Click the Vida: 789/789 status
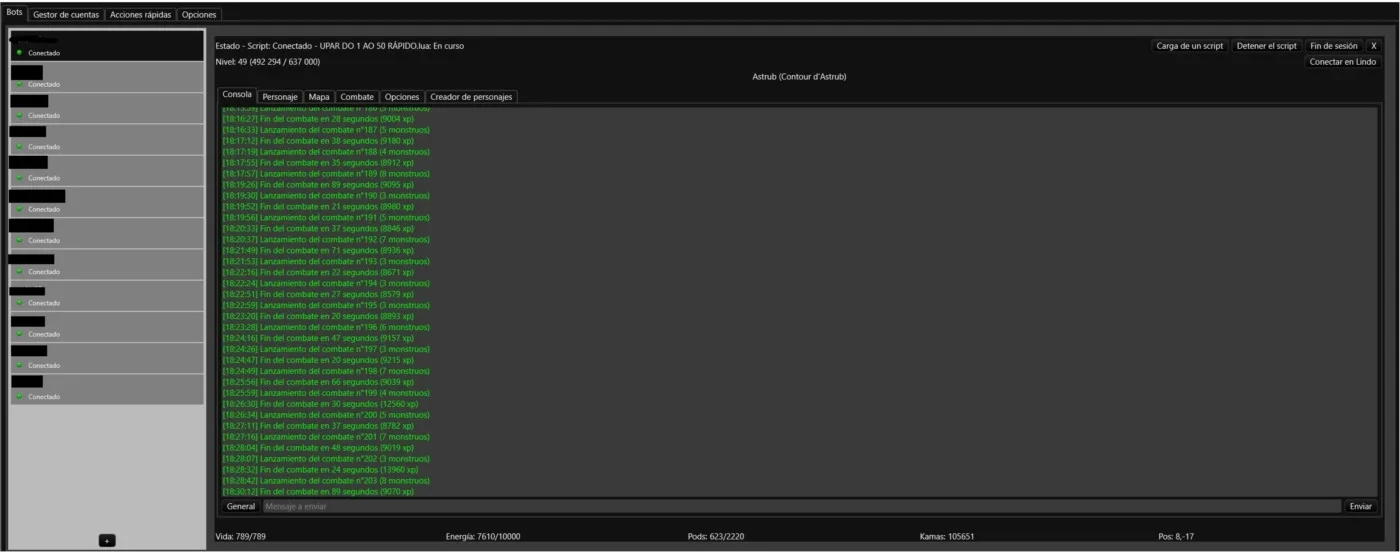Viewport: 1400px width, 552px height. click(241, 537)
